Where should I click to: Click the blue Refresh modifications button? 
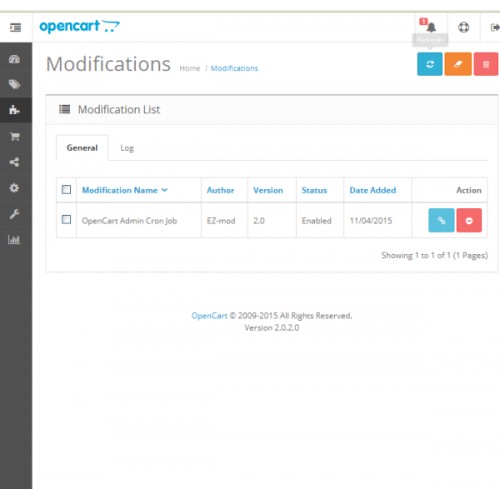pyautogui.click(x=430, y=64)
